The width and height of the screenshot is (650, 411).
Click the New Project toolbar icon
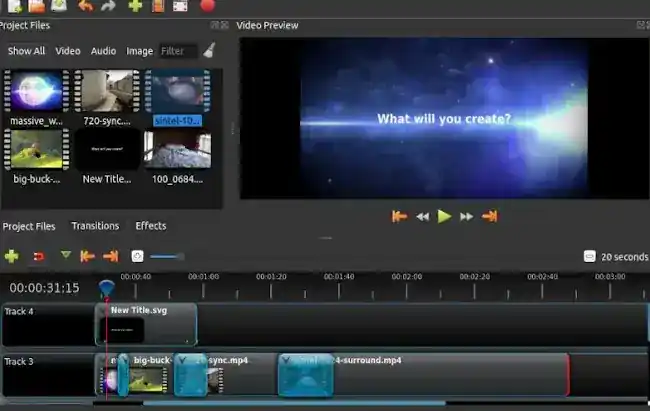pos(15,5)
